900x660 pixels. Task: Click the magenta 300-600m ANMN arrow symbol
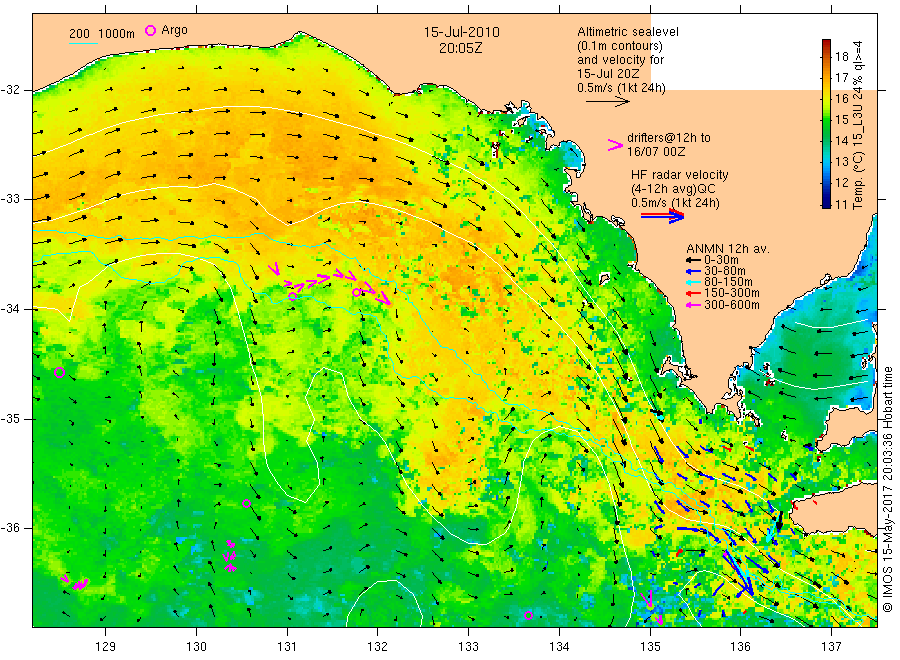pyautogui.click(x=693, y=305)
